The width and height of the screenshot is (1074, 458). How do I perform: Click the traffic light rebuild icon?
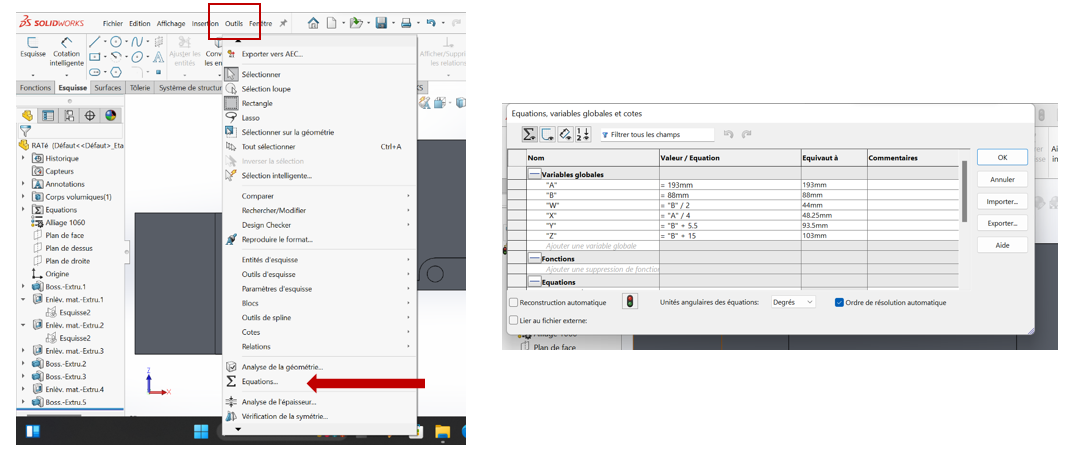point(629,301)
